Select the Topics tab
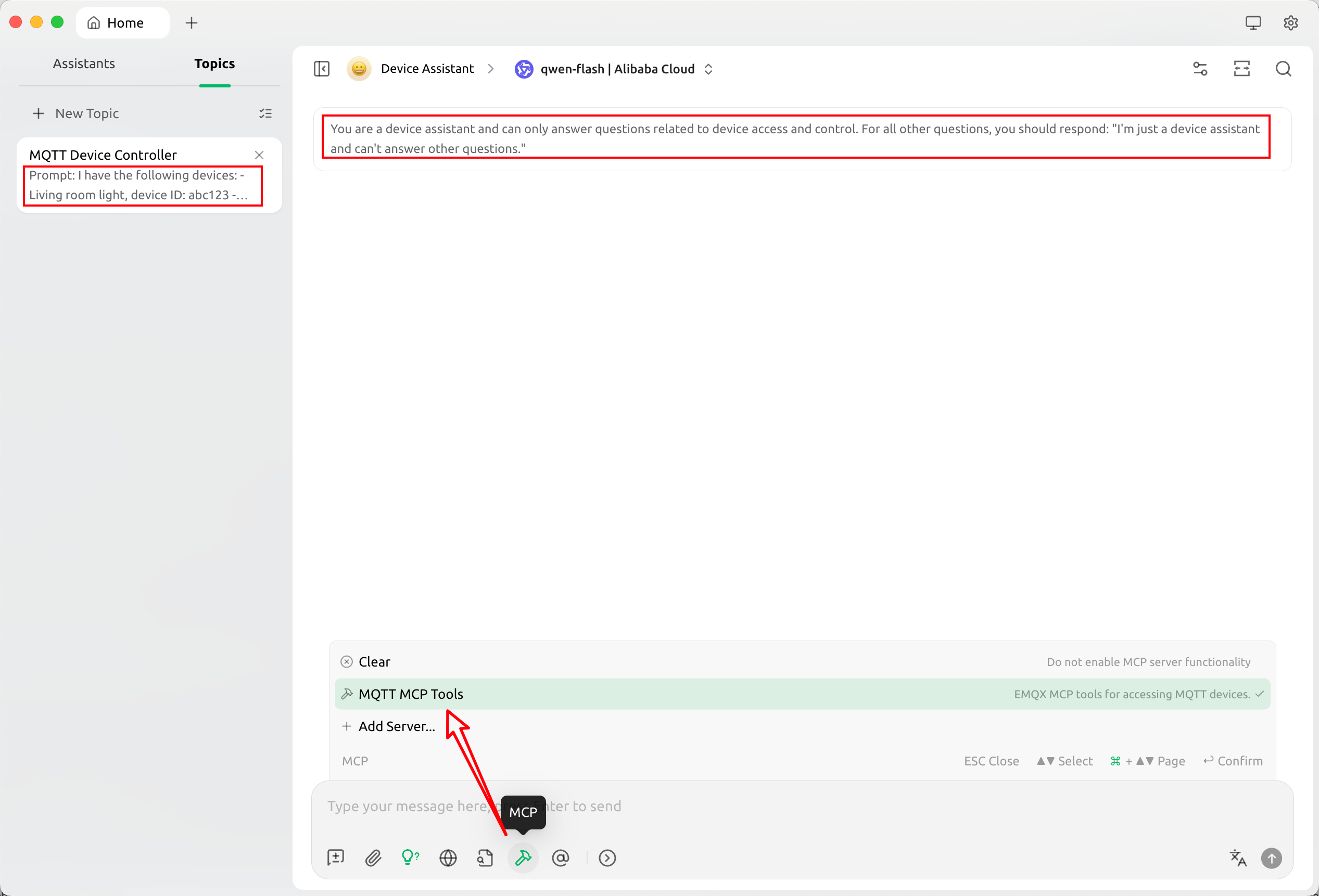This screenshot has height=896, width=1319. [x=214, y=63]
